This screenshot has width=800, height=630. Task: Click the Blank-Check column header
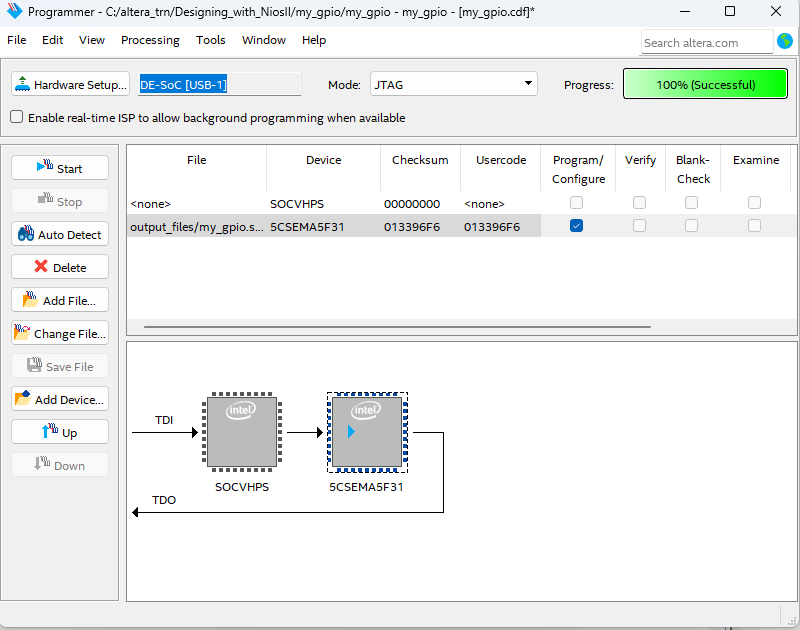click(x=693, y=168)
